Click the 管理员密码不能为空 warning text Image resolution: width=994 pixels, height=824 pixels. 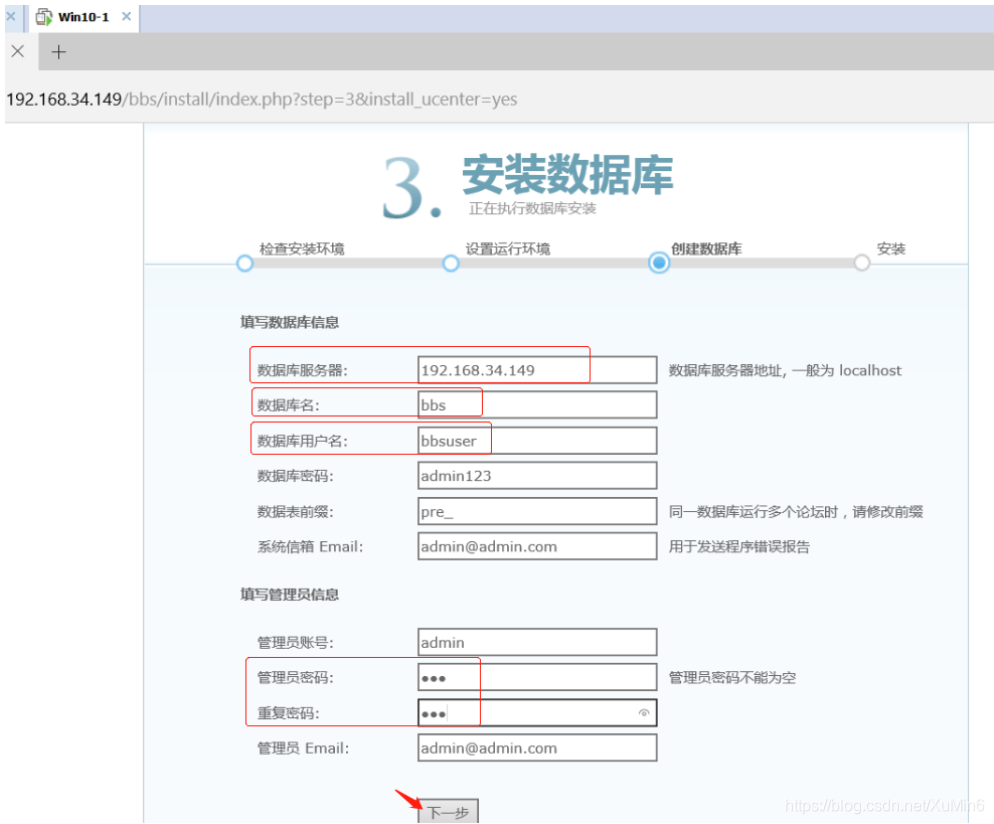click(x=732, y=678)
